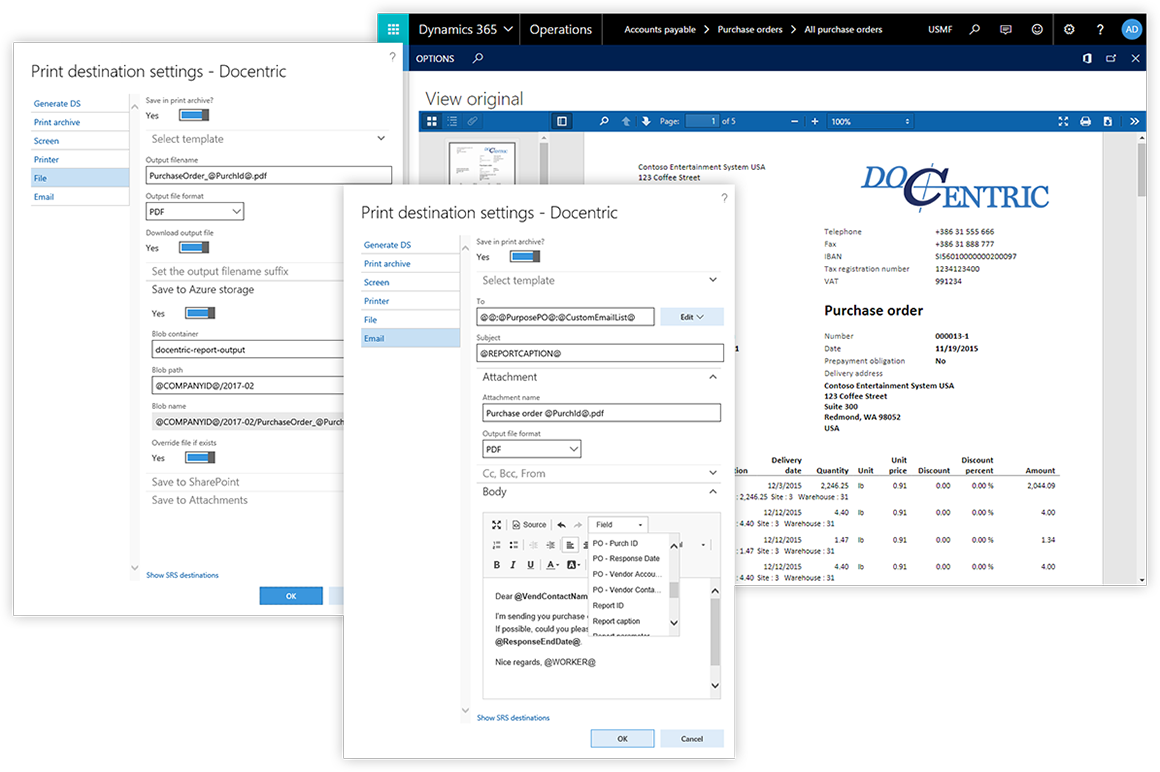Screen dimensions: 1160x772
Task: Insert a numbered list in the email body
Action: click(x=496, y=545)
